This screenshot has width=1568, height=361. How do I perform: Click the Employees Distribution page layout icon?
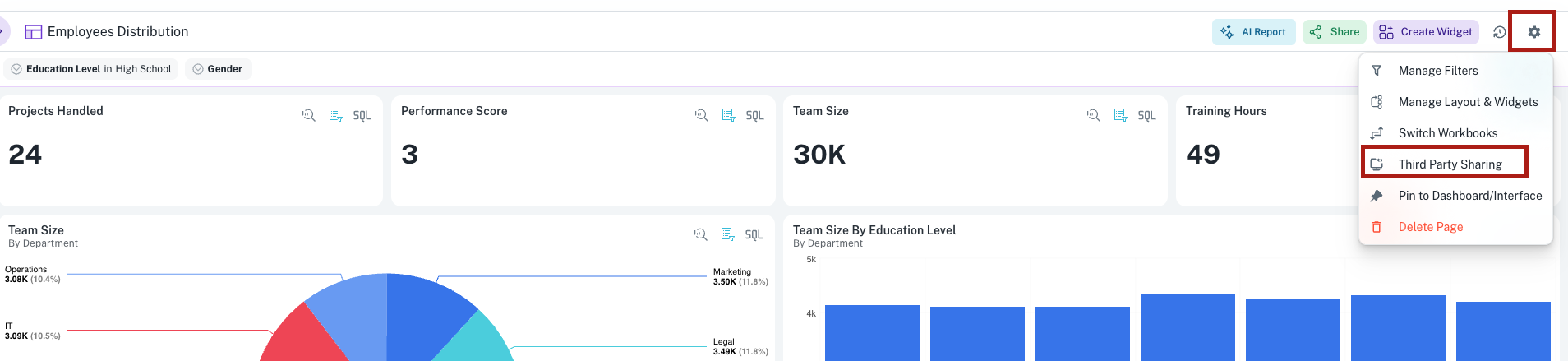pyautogui.click(x=34, y=32)
